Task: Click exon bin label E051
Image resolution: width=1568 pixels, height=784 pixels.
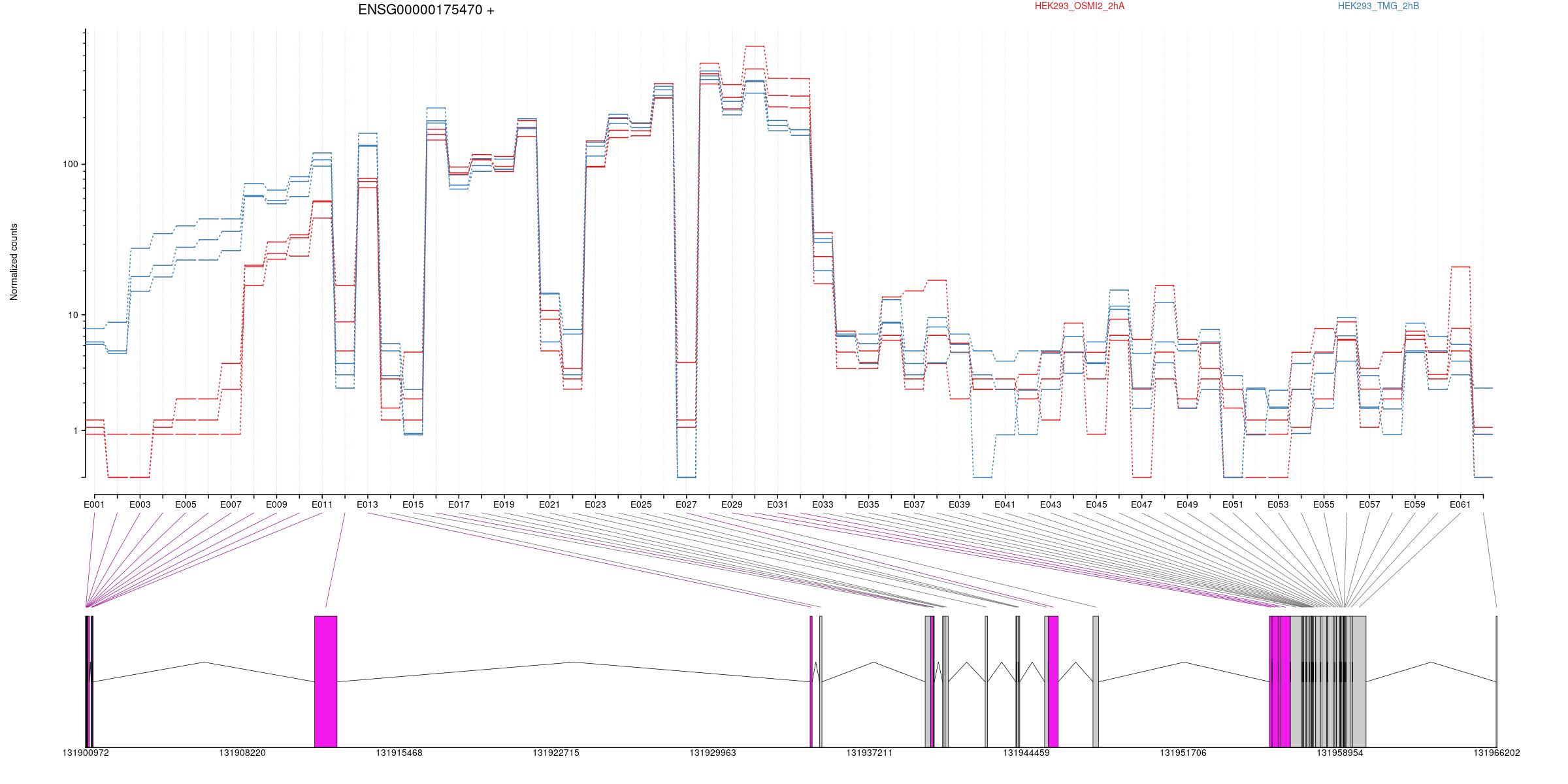Action: click(1233, 504)
